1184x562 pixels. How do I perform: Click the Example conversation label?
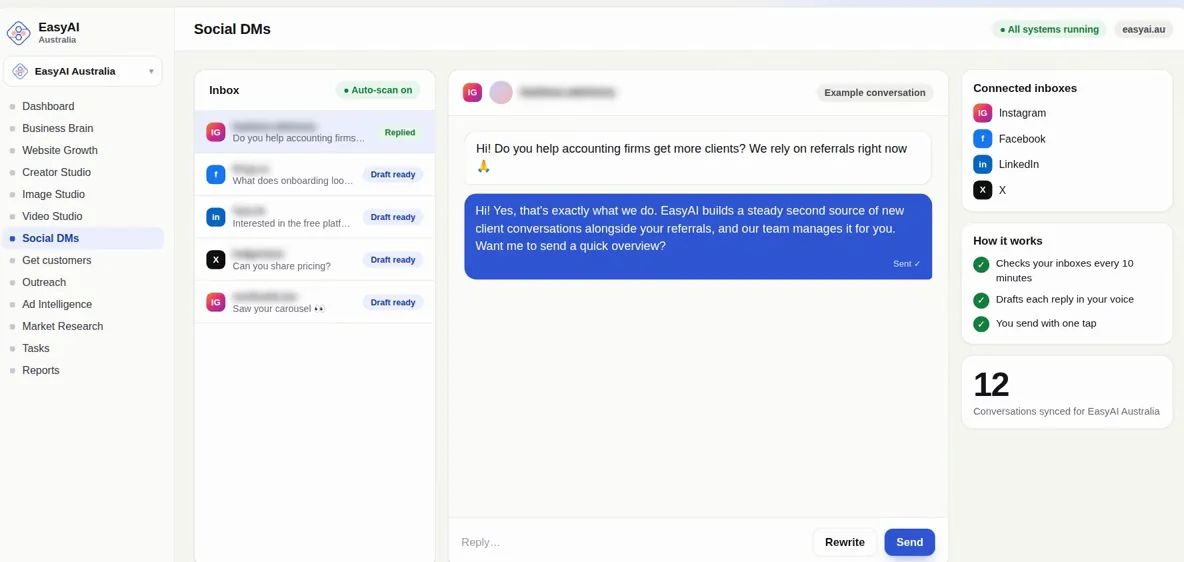click(874, 92)
